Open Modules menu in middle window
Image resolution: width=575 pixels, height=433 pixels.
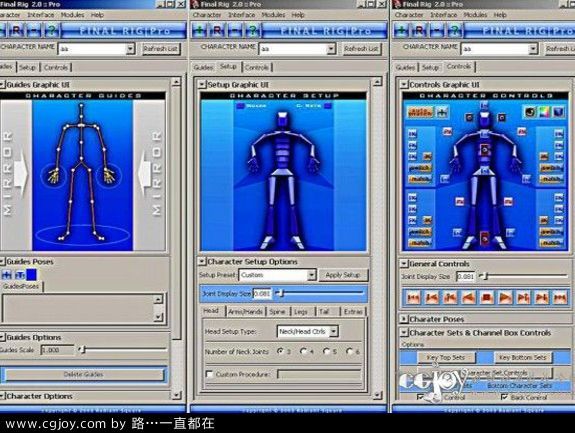click(x=273, y=15)
